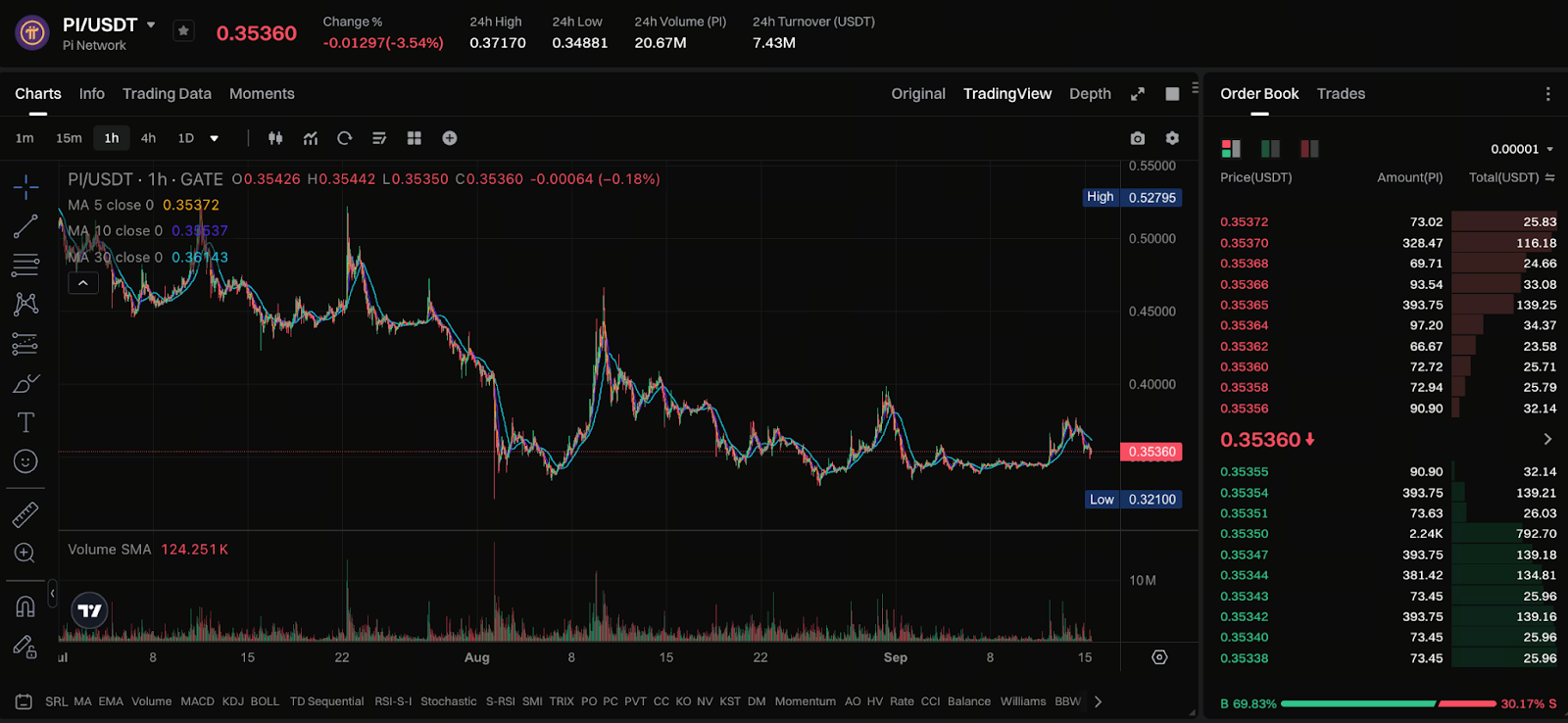Open the date range calendar icon
Viewport: 1568px width, 723px height.
[24, 701]
